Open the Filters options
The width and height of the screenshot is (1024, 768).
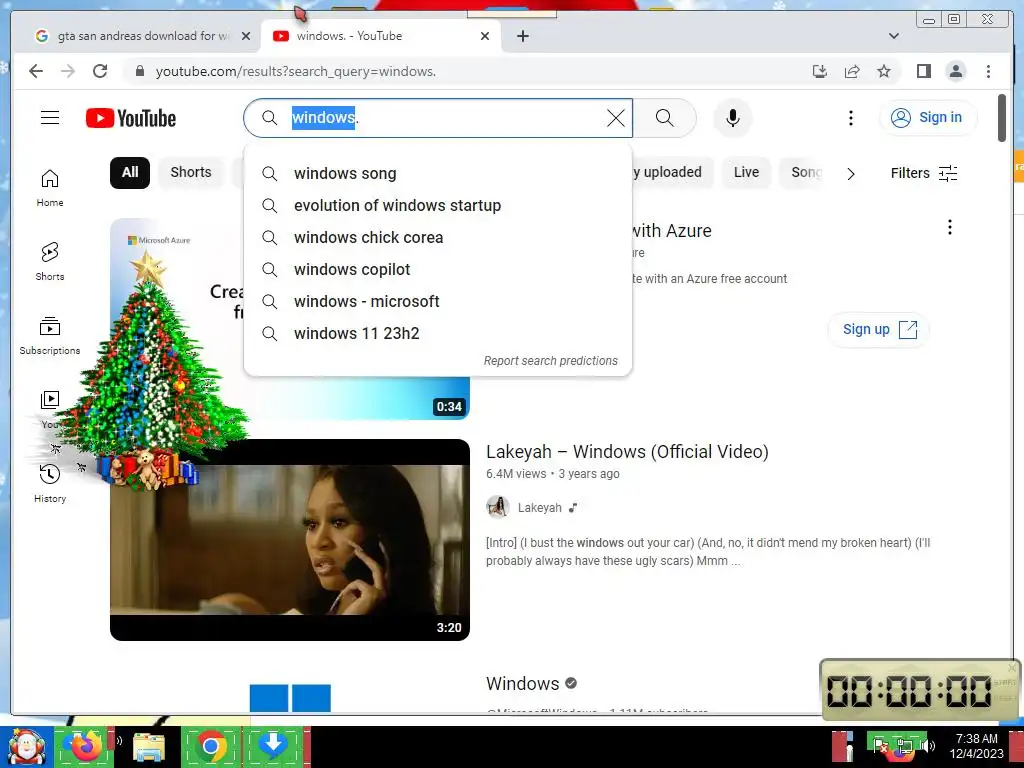coord(923,173)
